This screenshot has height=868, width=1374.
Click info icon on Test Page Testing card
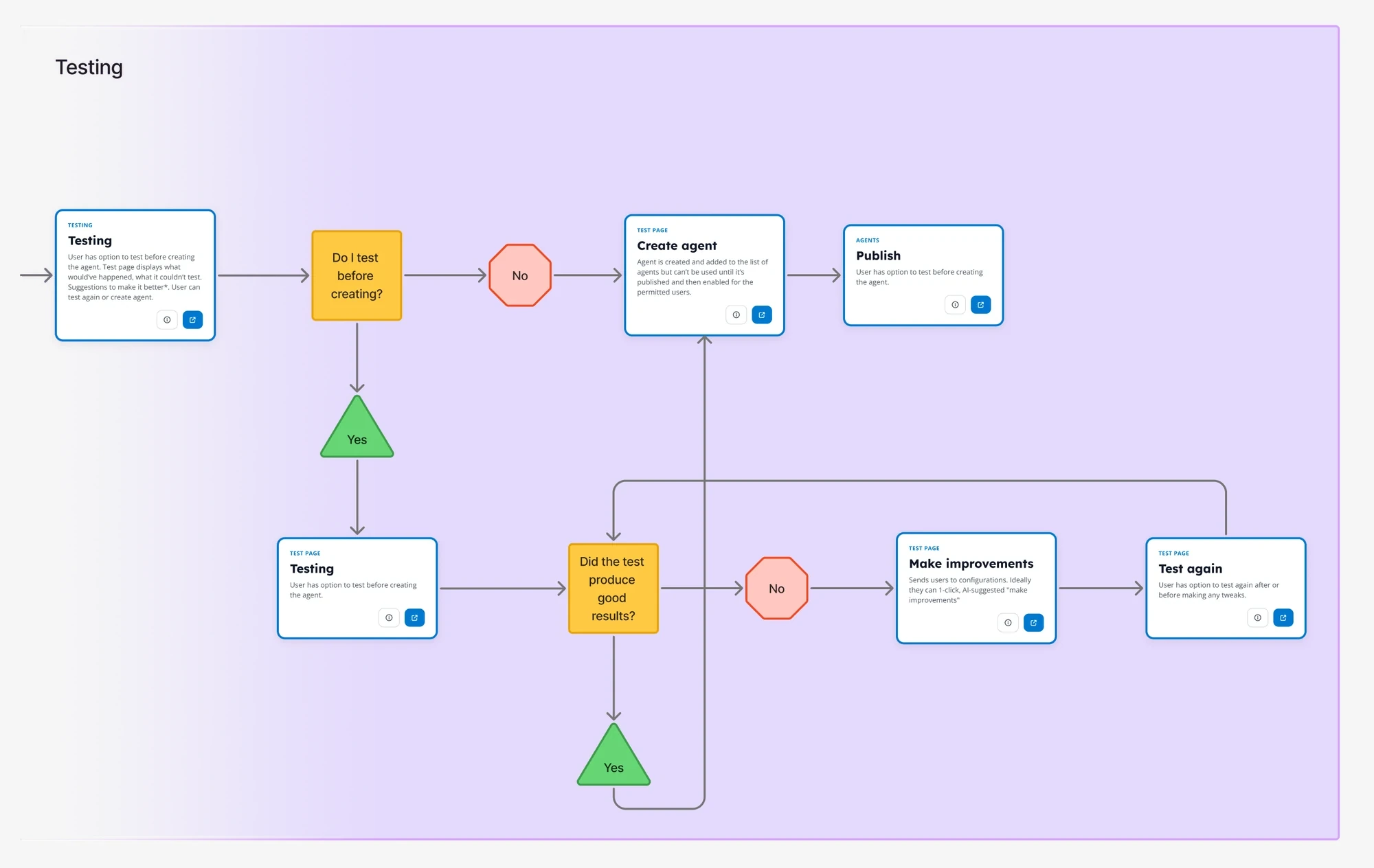click(x=389, y=618)
